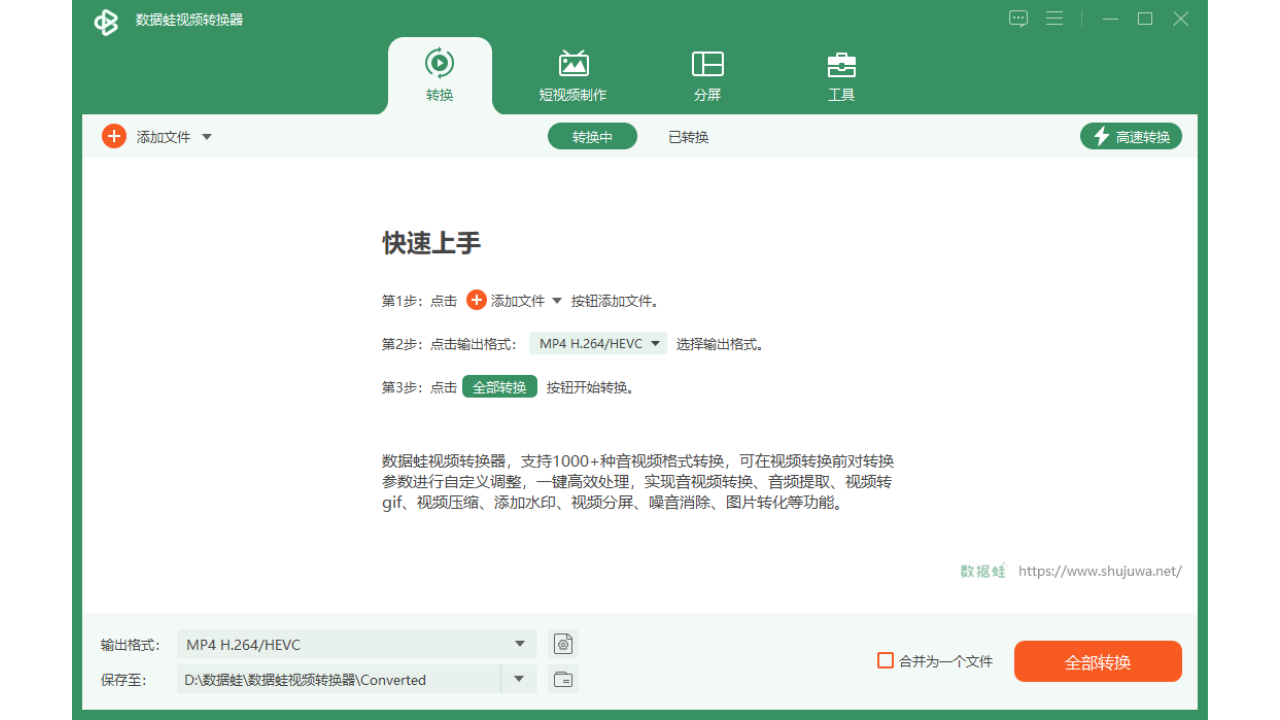
Task: Open the 工具 toolbox
Action: coord(841,75)
